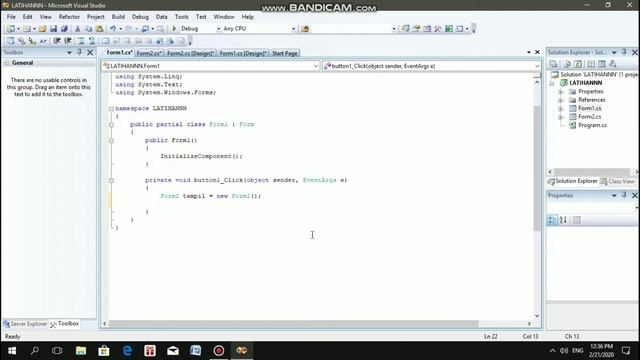Viewport: 640px width, 360px height.
Task: Click the Find in Files icon next to Any CPU
Action: coord(305,29)
